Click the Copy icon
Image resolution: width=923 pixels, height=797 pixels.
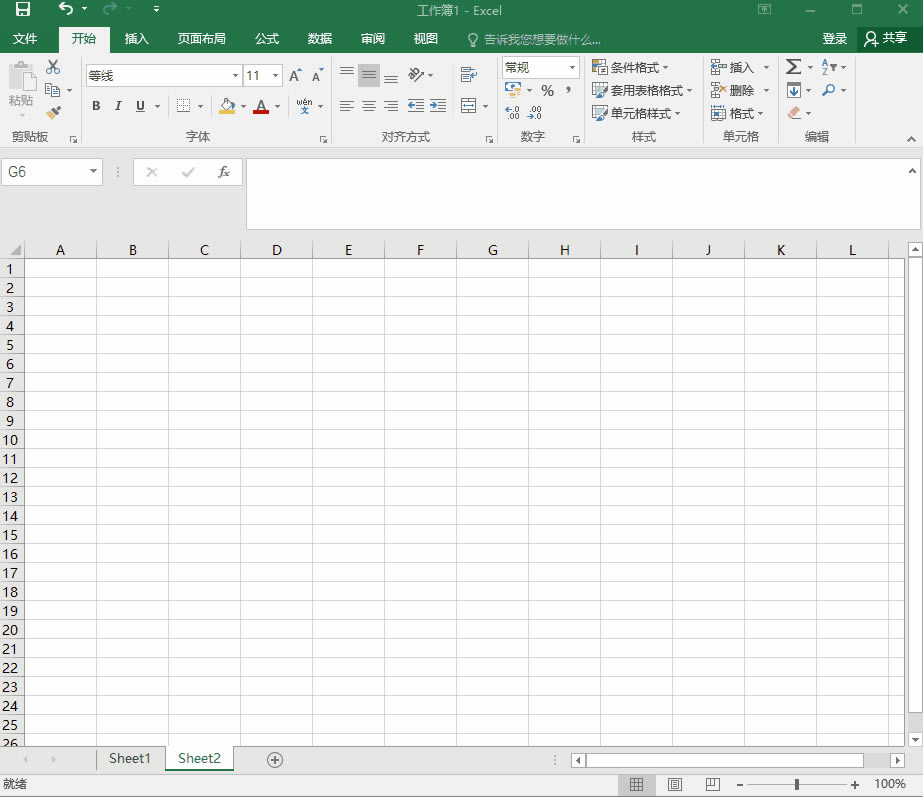(52, 90)
